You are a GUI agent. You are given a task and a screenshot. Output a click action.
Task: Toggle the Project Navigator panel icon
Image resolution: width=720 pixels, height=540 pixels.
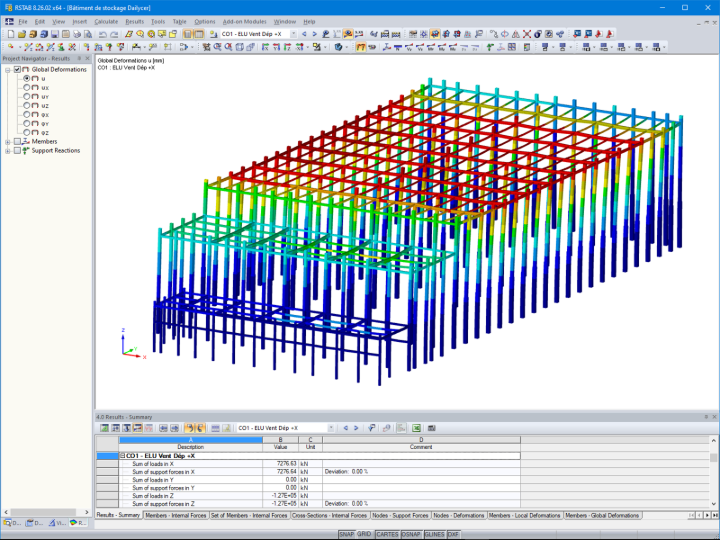pos(188,34)
